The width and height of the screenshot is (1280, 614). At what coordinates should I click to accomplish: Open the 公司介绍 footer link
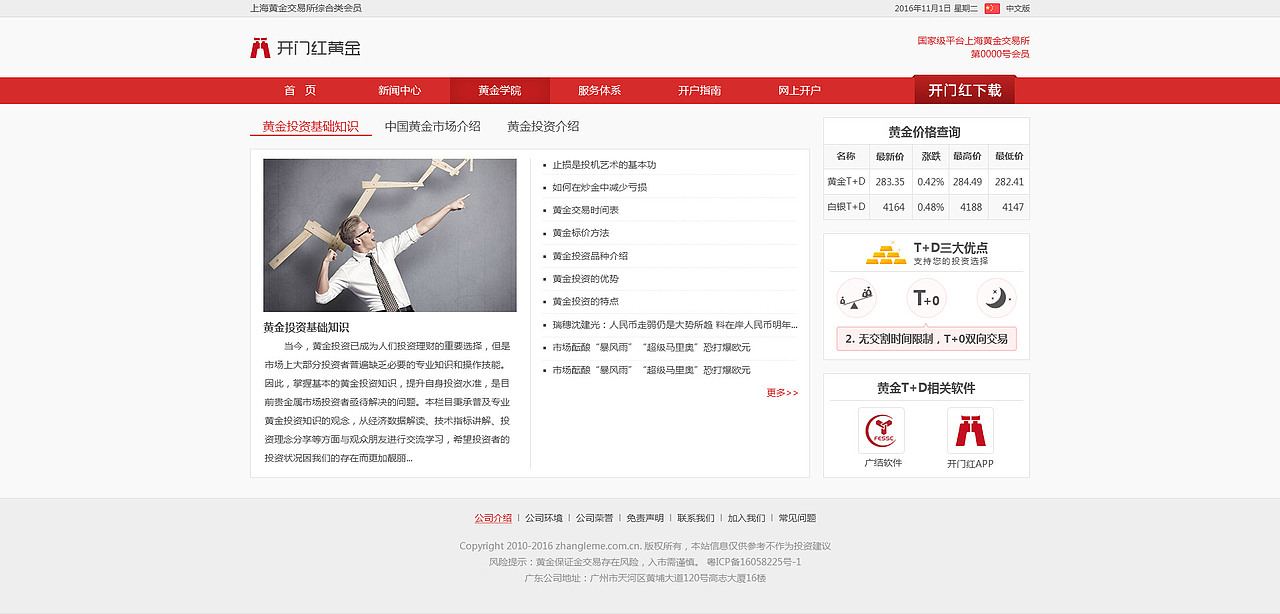[x=493, y=518]
